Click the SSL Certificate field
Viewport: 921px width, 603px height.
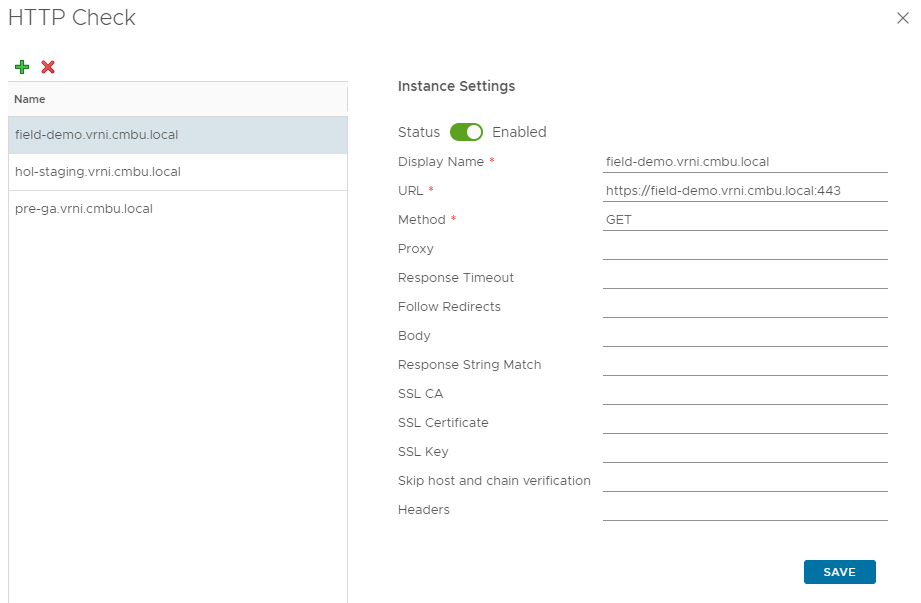745,422
